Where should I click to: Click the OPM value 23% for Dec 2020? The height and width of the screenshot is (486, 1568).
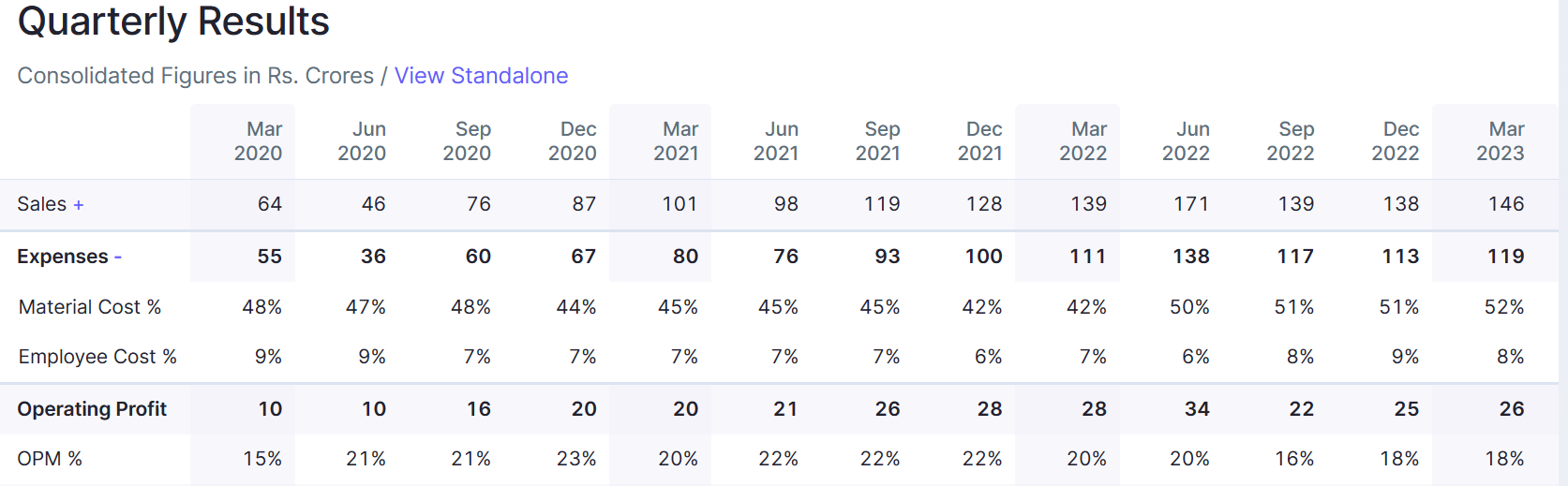click(x=576, y=459)
